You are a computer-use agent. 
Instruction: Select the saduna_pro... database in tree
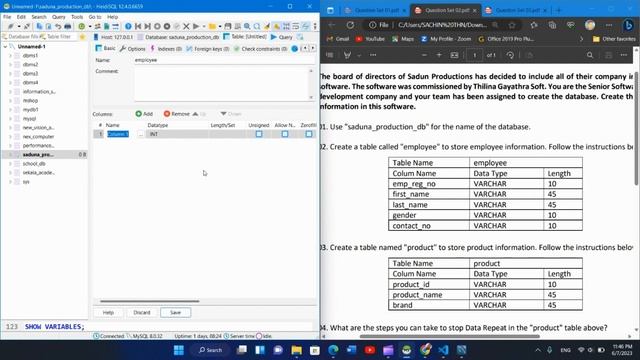coord(39,155)
